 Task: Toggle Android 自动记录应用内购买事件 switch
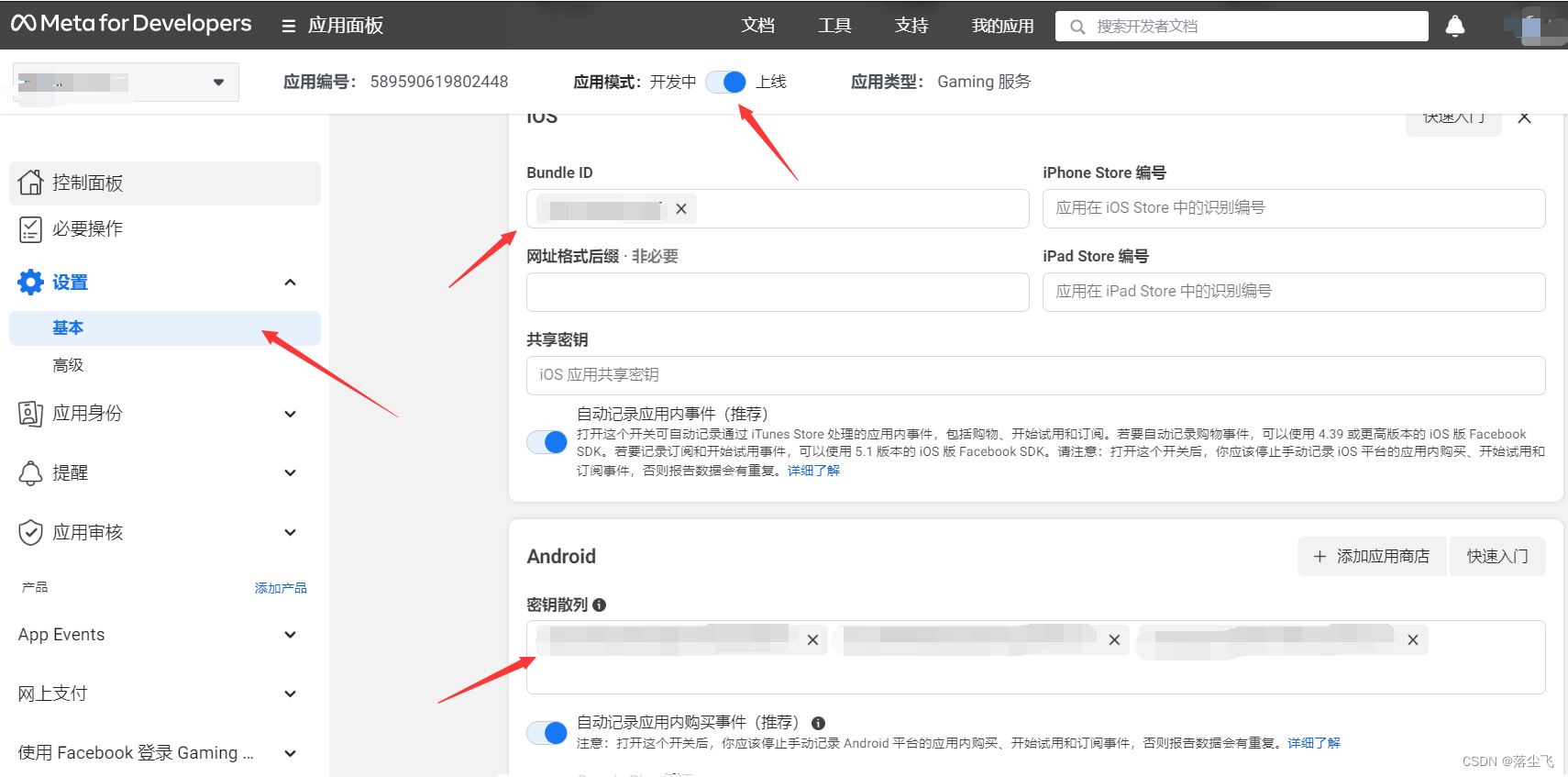[x=547, y=733]
